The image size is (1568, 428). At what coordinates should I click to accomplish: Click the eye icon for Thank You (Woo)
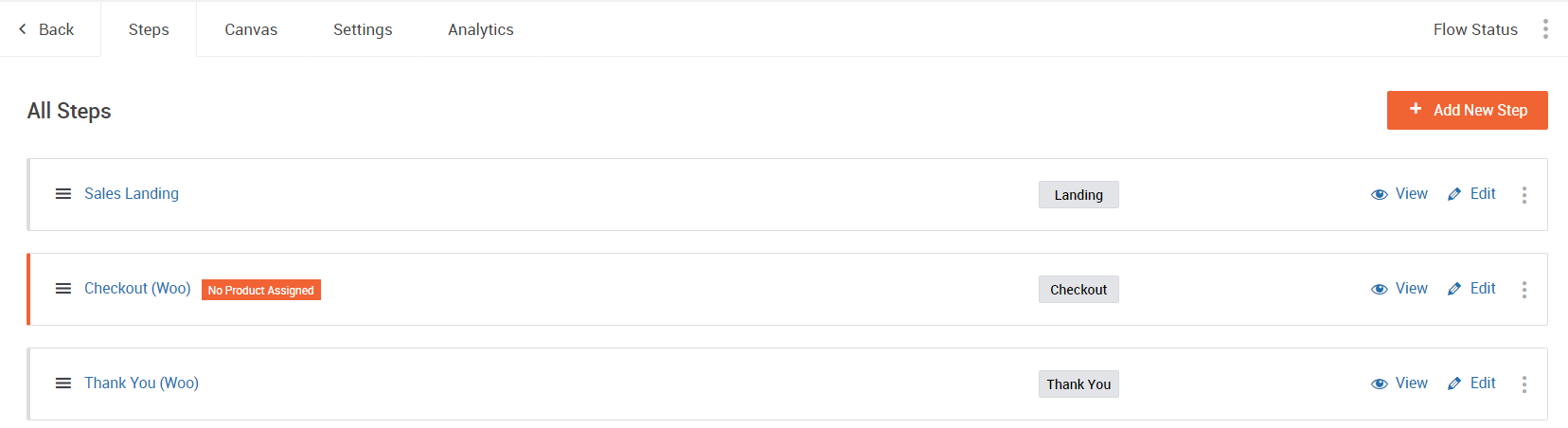(x=1380, y=383)
